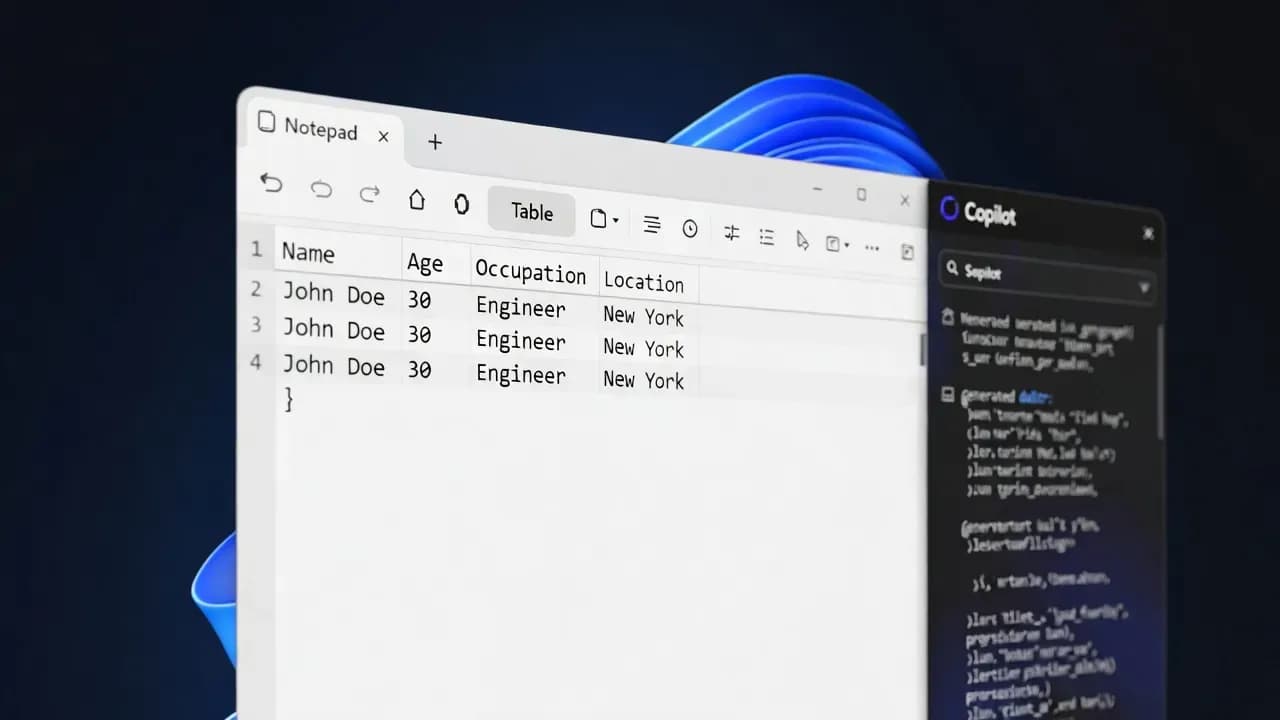1280x720 pixels.
Task: Select the pointer cursor tool icon
Action: (800, 242)
